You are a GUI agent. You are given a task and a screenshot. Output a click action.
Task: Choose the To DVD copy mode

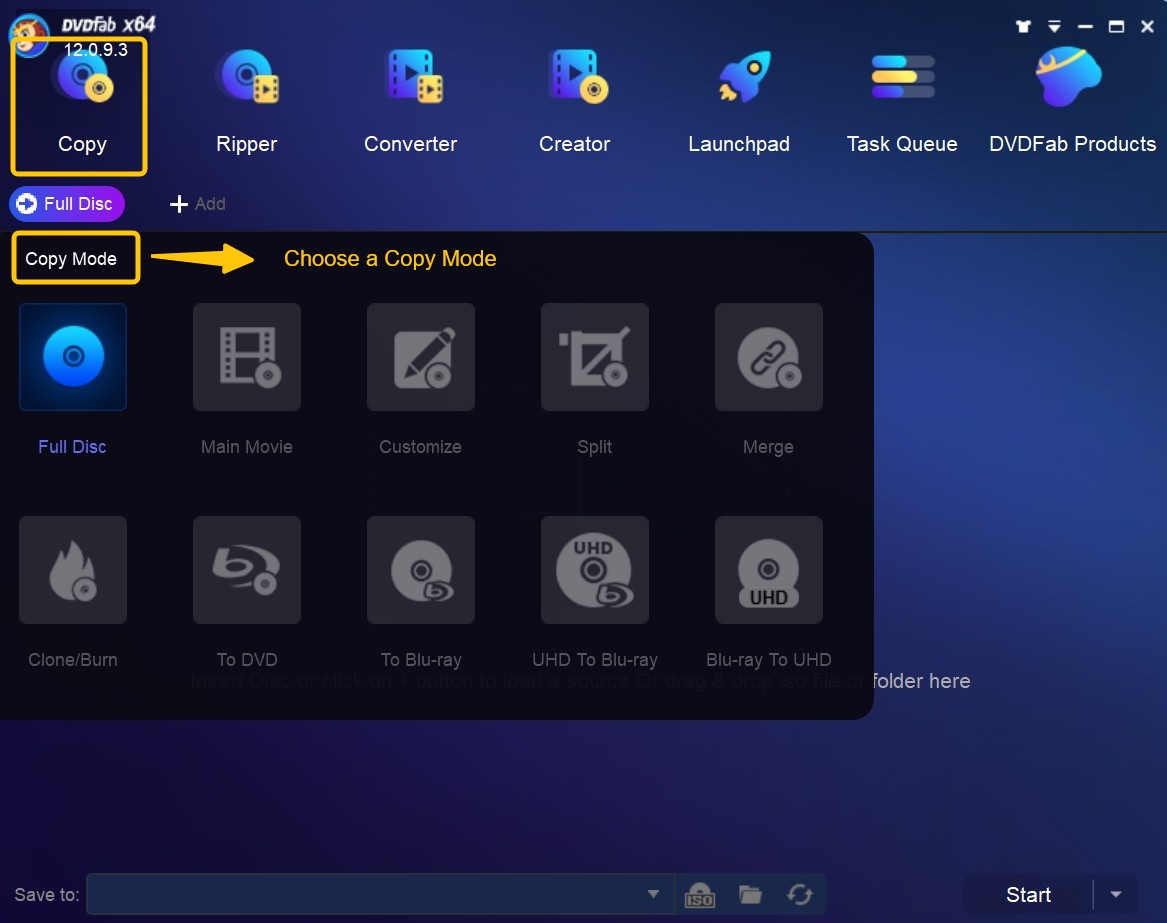tap(246, 570)
